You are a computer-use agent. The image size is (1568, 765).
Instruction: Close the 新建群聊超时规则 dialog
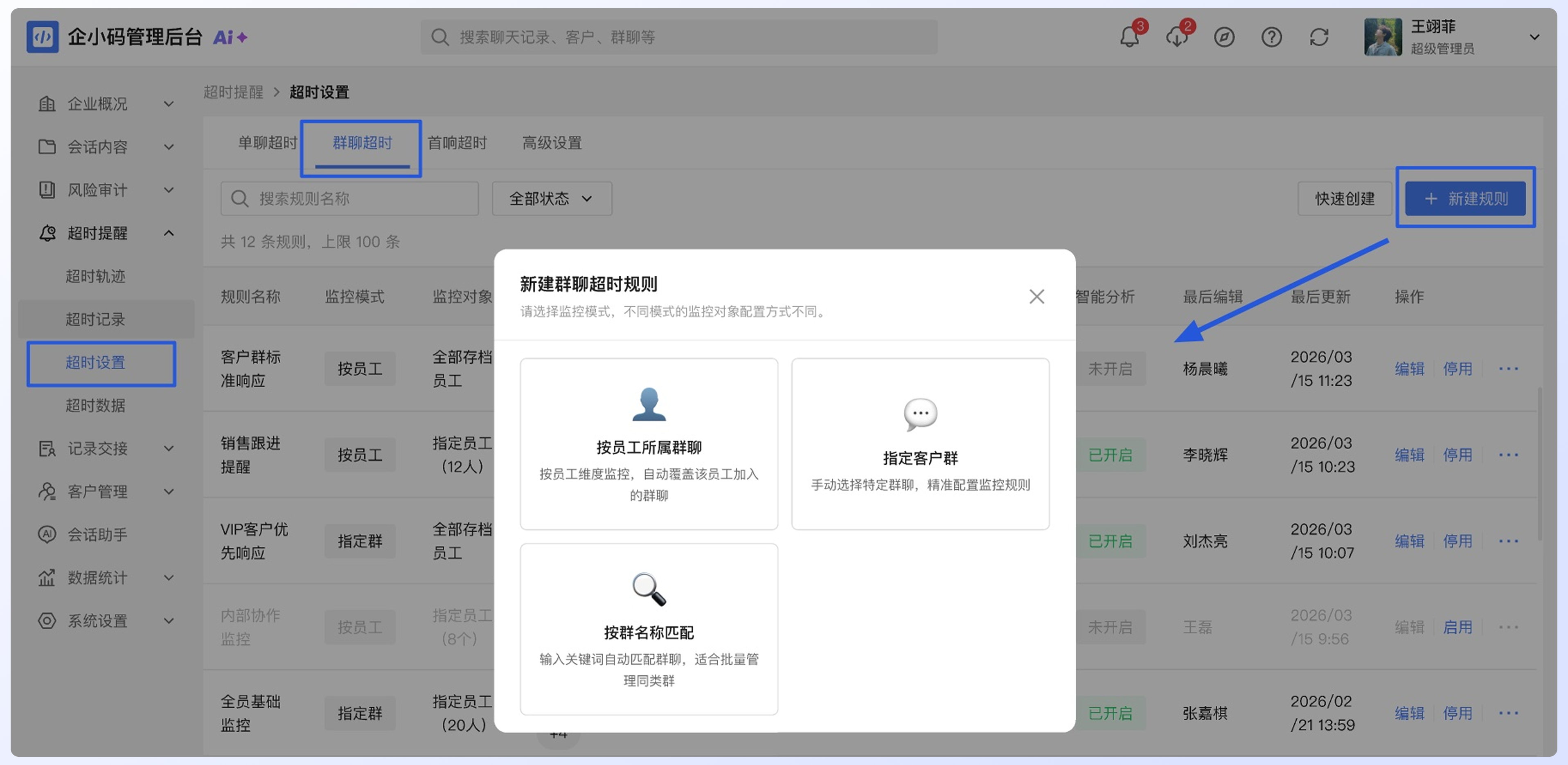click(x=1036, y=296)
